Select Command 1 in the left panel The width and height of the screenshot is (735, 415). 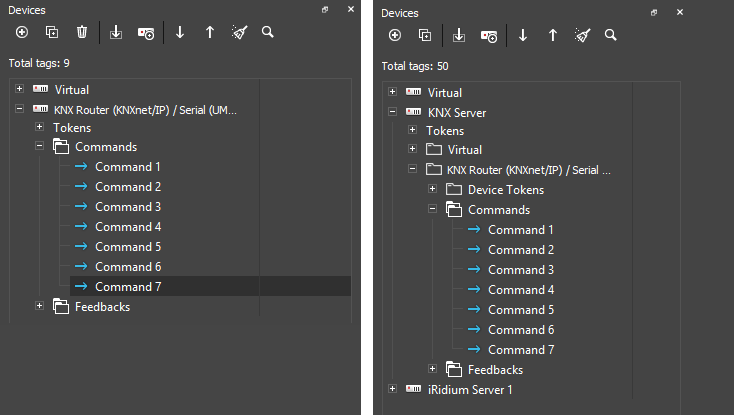coord(127,167)
